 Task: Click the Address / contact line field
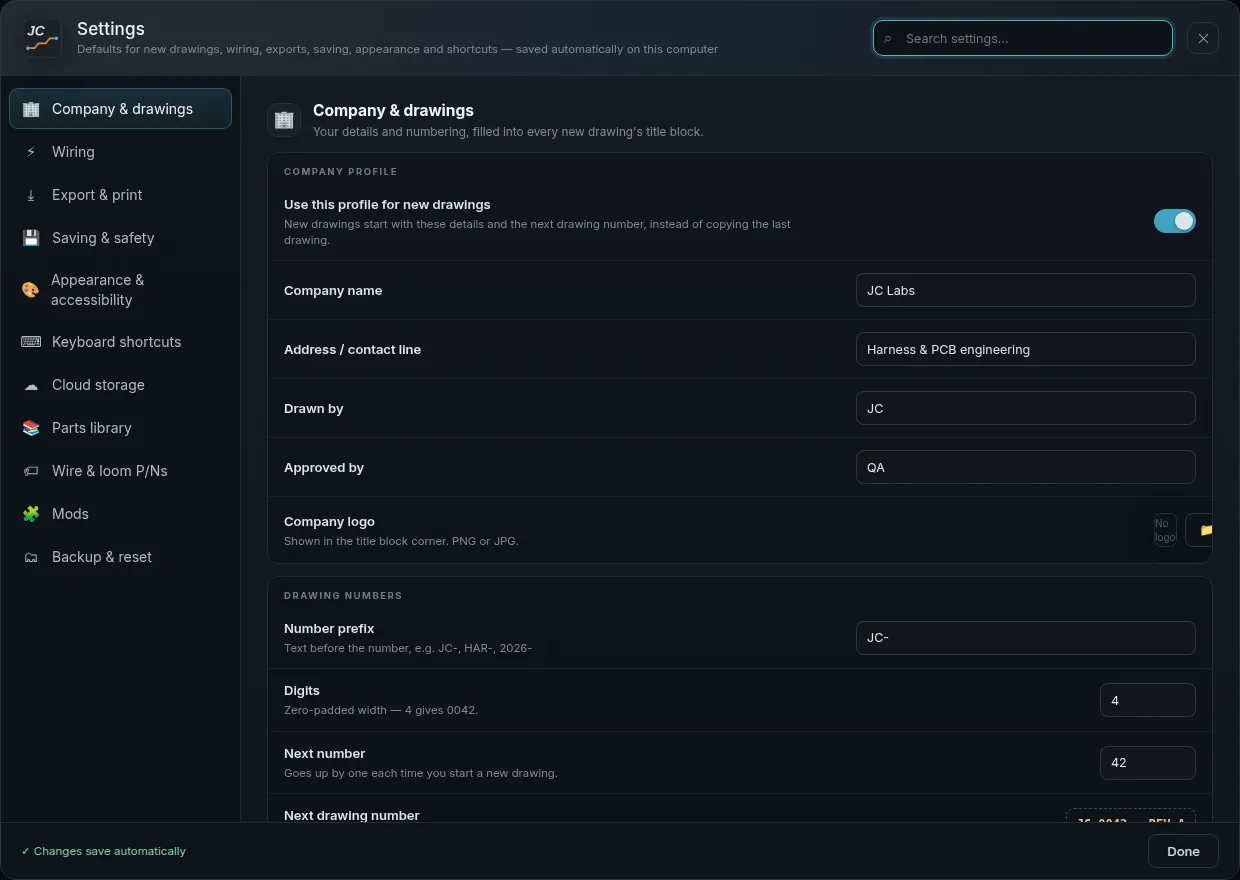(1025, 349)
